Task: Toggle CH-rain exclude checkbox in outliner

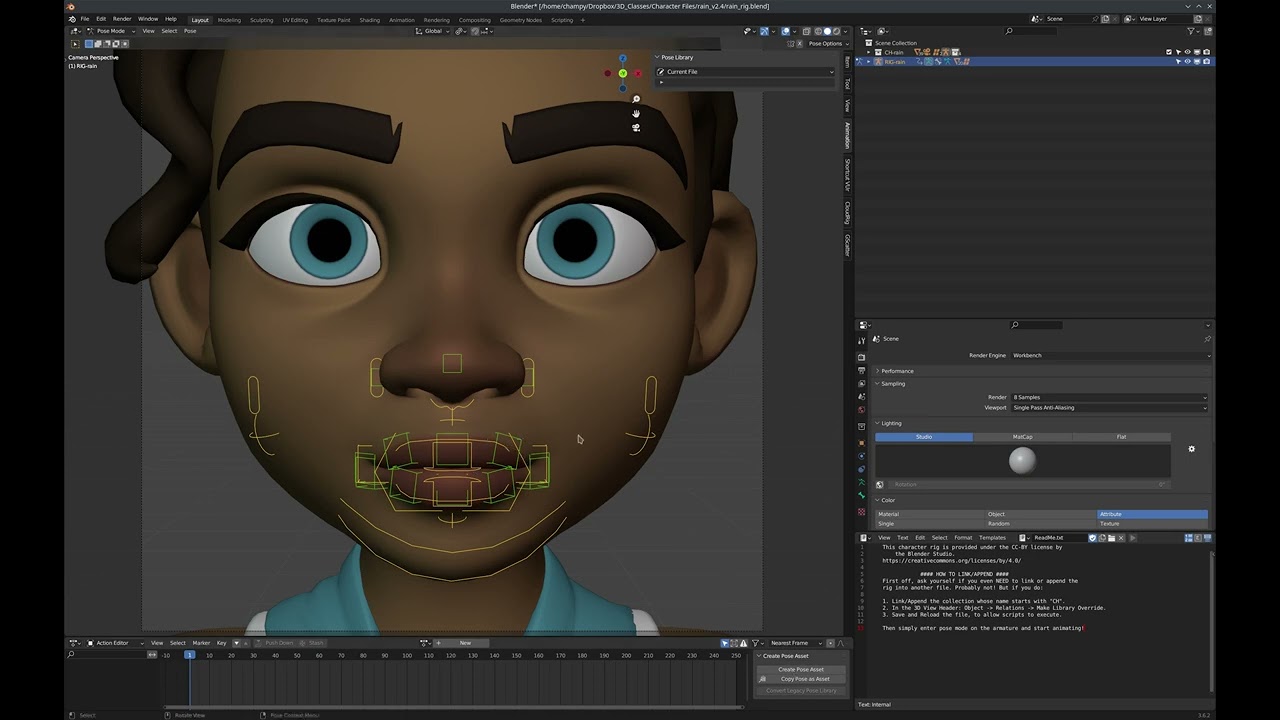Action: 1169,52
